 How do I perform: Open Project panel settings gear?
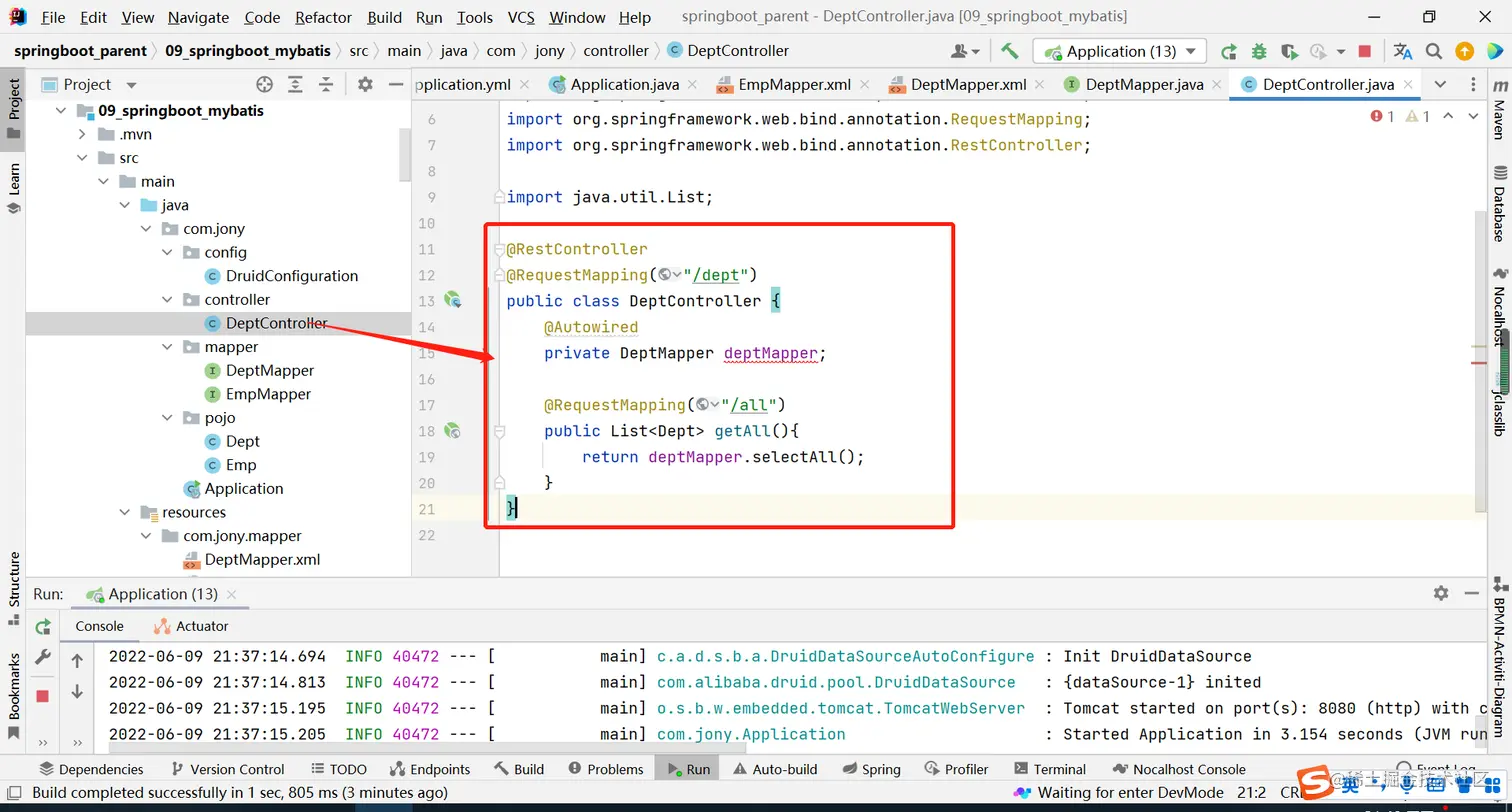365,85
